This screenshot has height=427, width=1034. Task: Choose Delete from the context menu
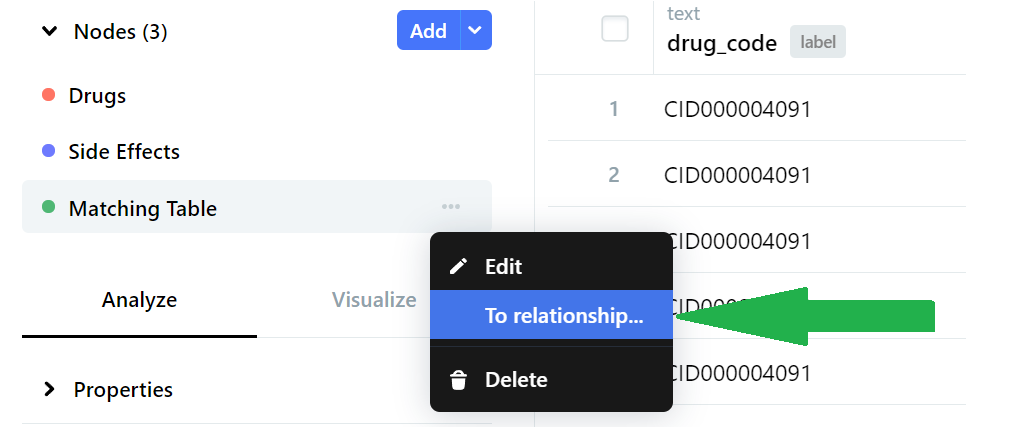(x=516, y=380)
